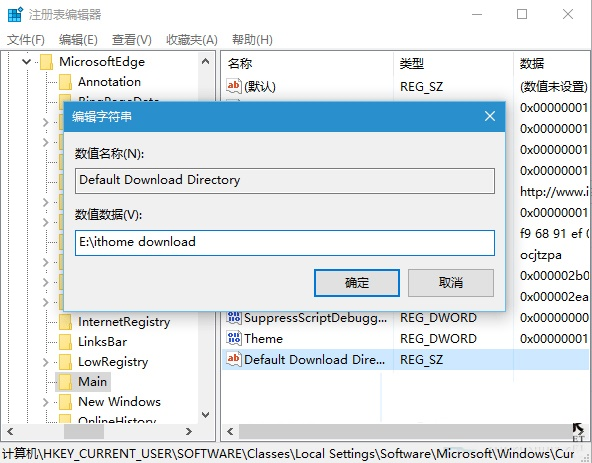Select the LowRegistry key label
Viewport: 592px width, 463px height.
113,362
